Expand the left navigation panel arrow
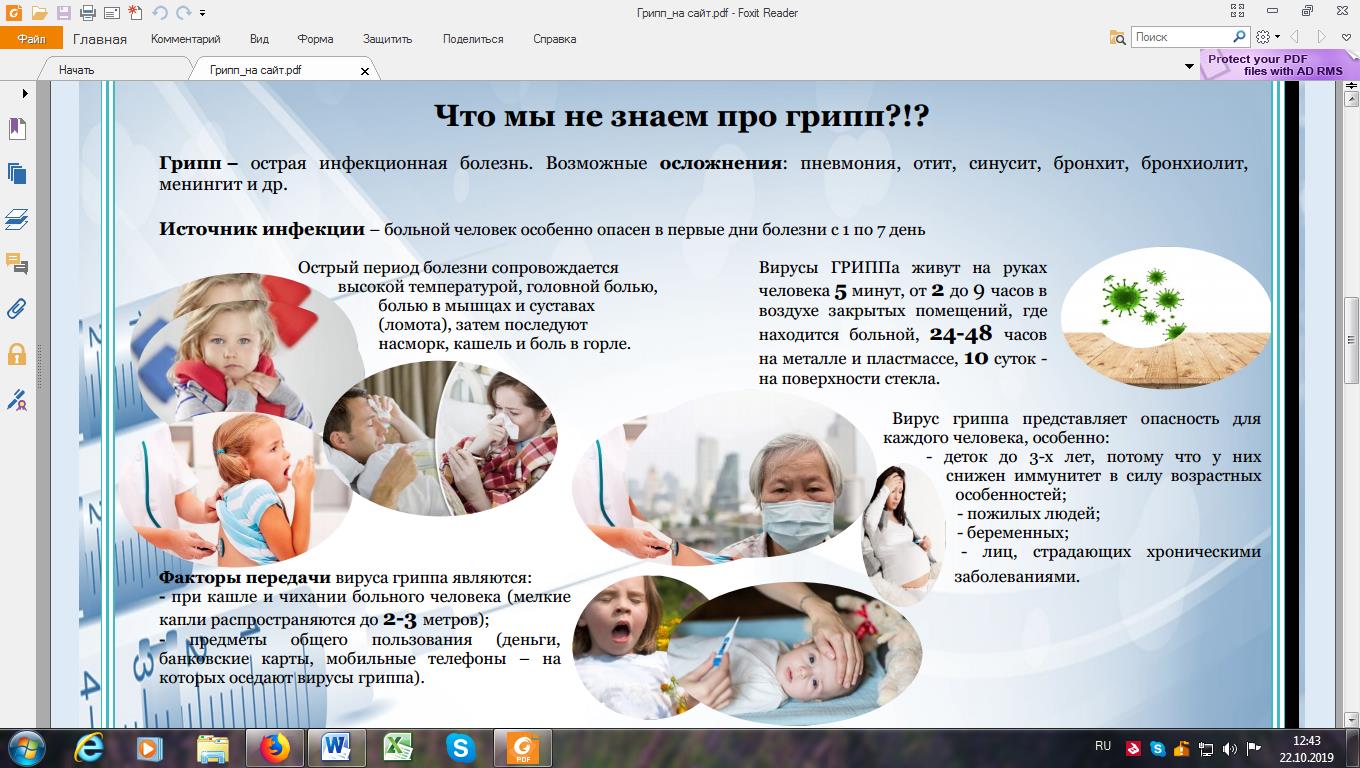Viewport: 1360px width, 768px height. coord(25,94)
